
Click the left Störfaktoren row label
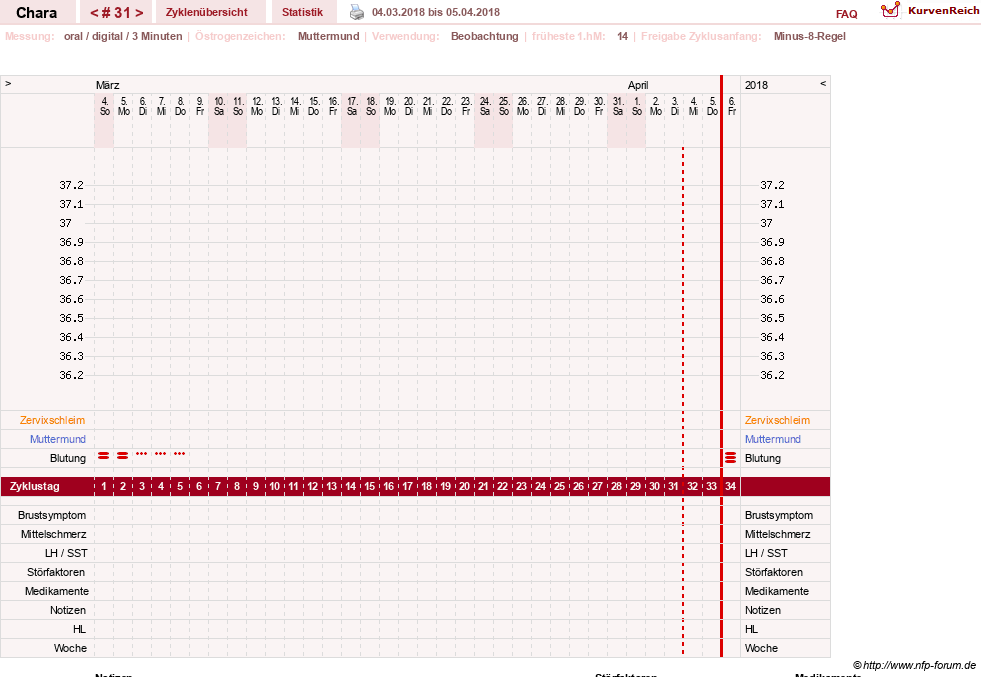click(56, 572)
